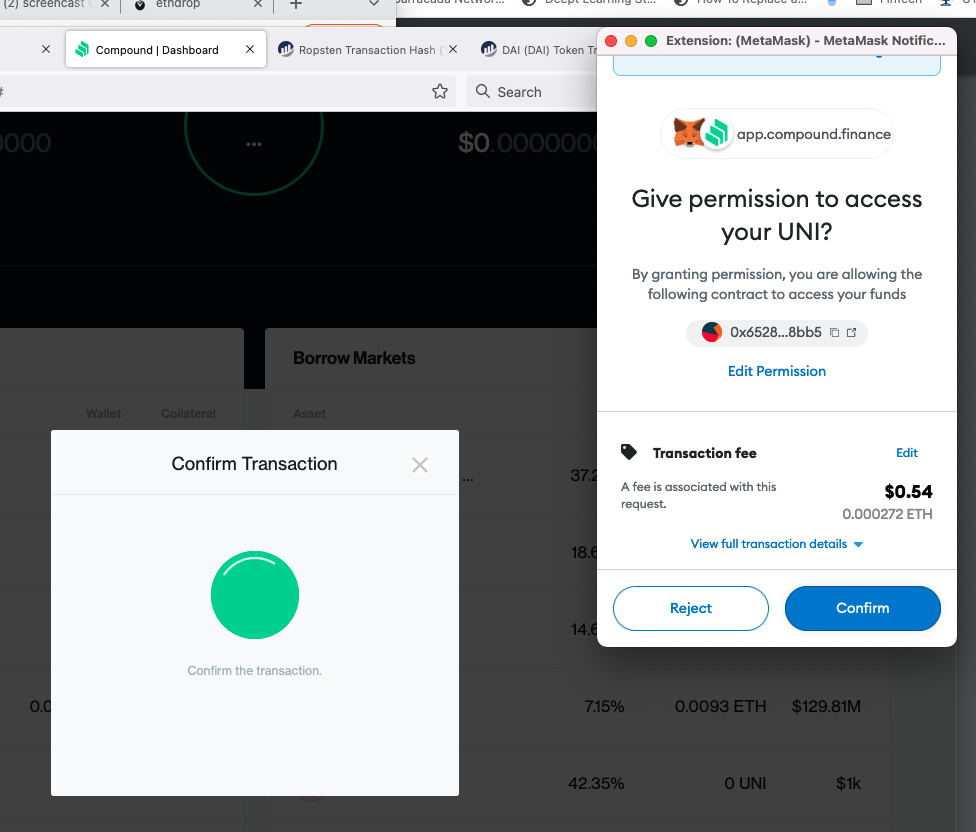
Task: Click the Asset column header
Action: click(309, 413)
